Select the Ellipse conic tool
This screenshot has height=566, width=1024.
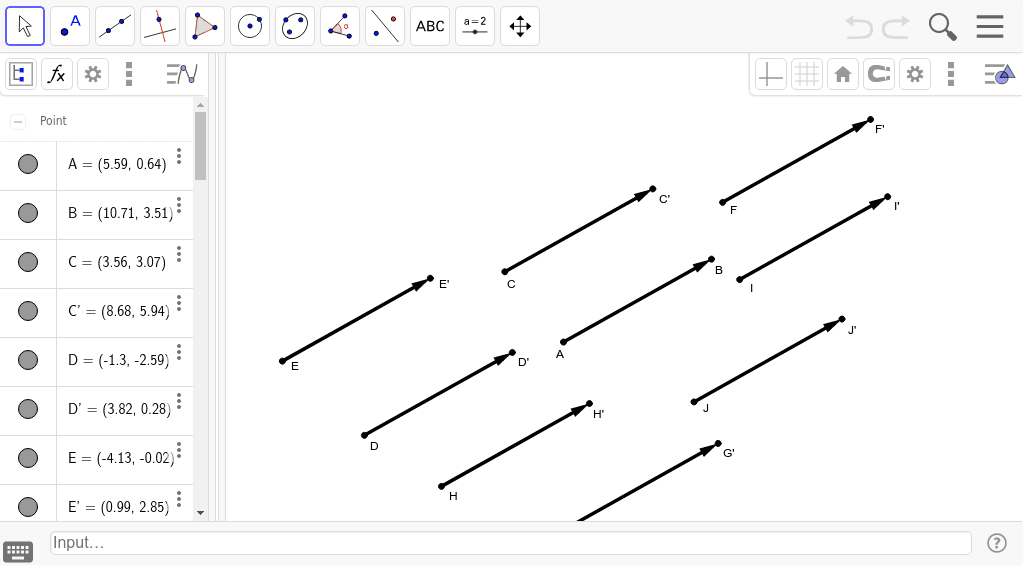point(295,26)
